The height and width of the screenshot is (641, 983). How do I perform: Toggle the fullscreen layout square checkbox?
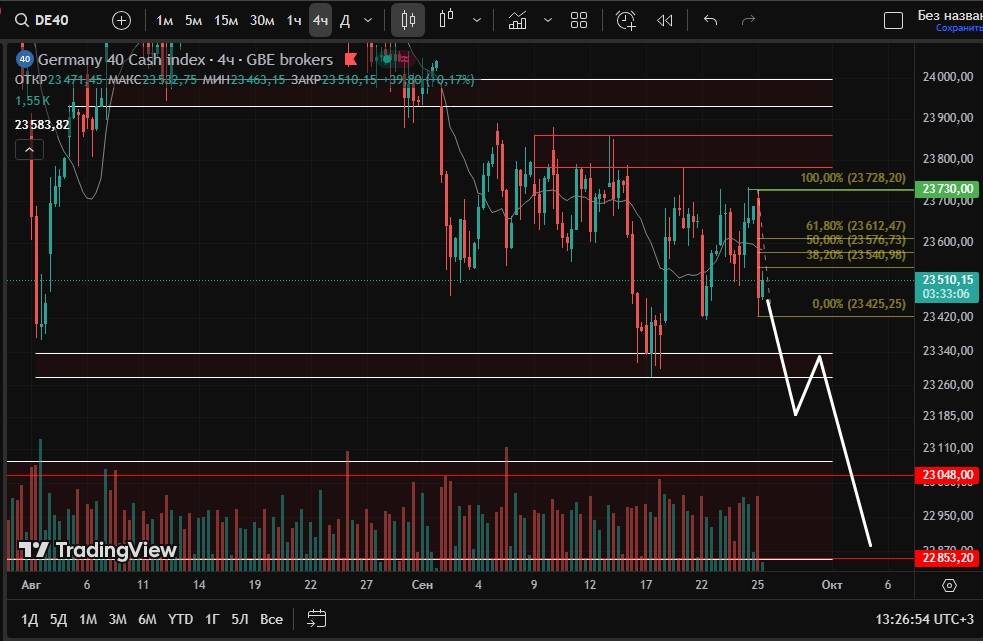click(895, 20)
